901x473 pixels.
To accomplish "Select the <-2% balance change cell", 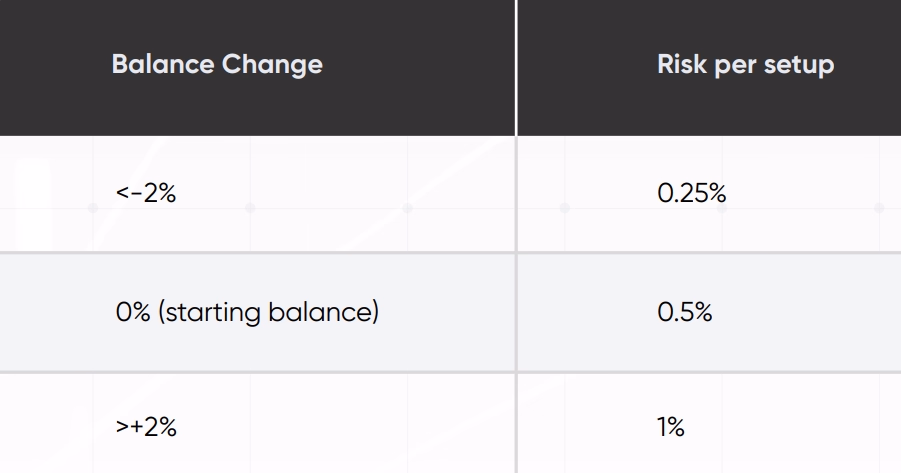I will [146, 193].
